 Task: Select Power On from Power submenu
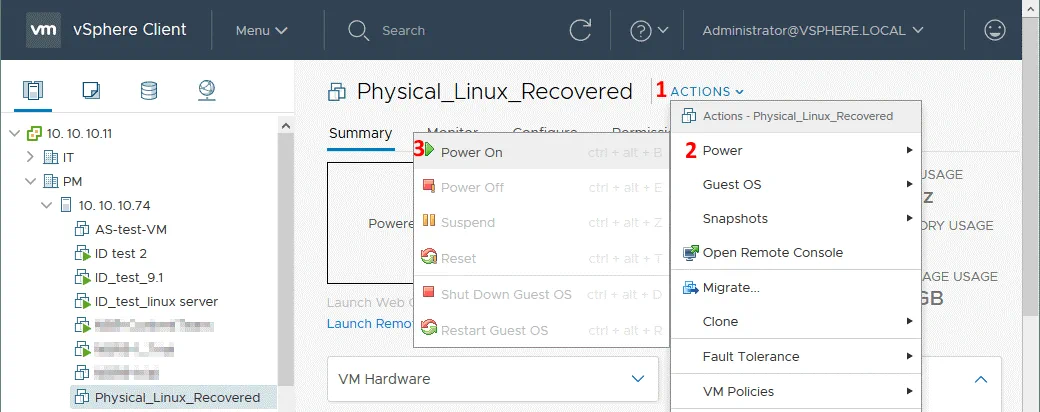tap(471, 152)
